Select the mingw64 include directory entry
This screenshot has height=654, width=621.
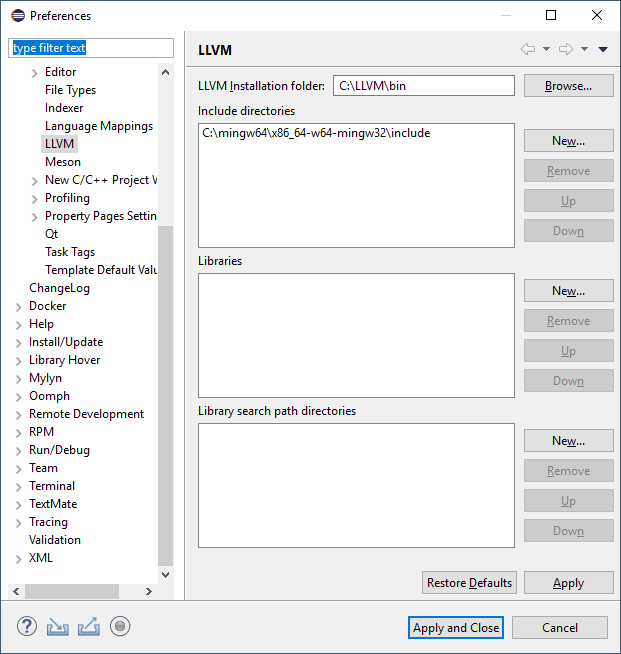pyautogui.click(x=316, y=133)
